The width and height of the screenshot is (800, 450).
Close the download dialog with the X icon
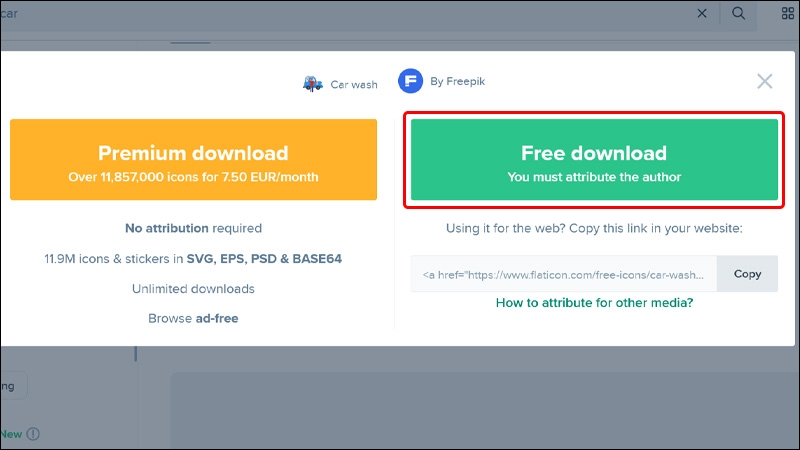click(x=764, y=81)
